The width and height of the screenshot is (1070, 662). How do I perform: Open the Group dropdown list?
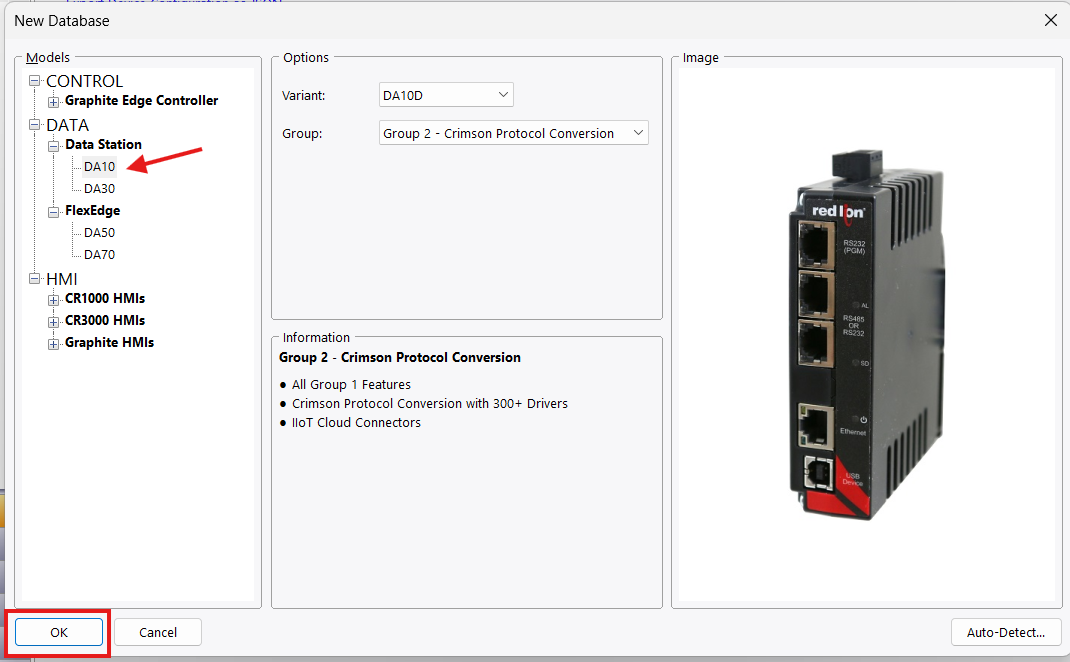pyautogui.click(x=514, y=133)
